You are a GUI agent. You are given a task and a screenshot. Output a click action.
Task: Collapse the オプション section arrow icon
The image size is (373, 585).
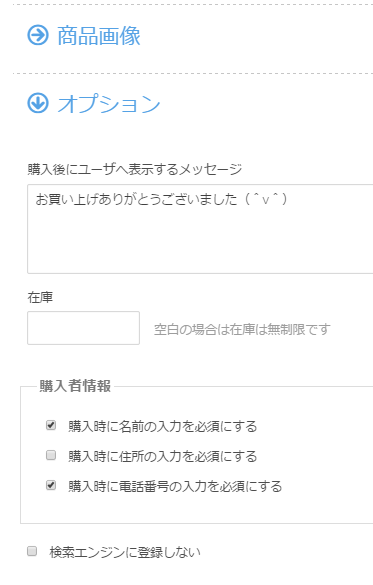click(38, 103)
